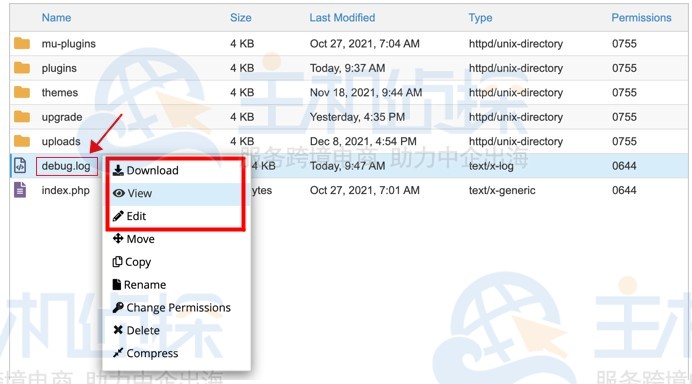Click httpd/unix-directory type of uploads row
The image size is (692, 384).
click(x=516, y=142)
